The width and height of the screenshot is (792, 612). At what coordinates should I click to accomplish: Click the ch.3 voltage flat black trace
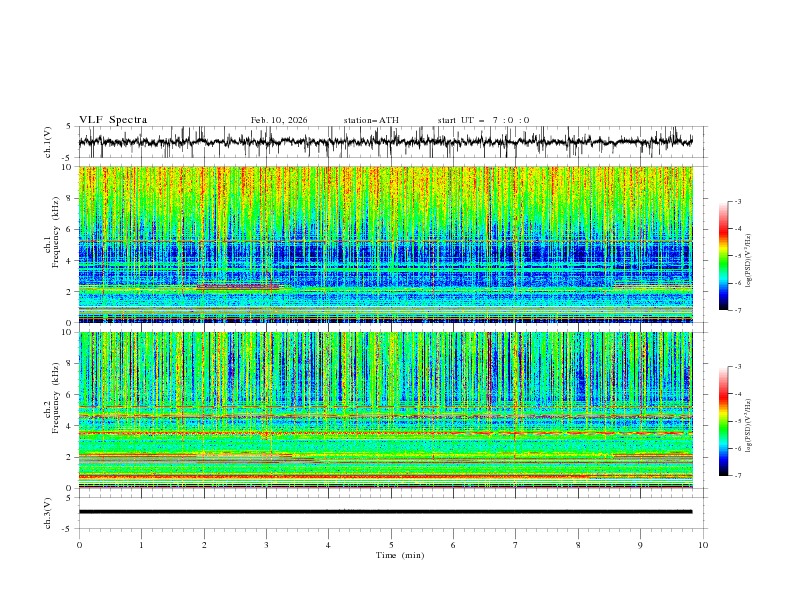[x=385, y=511]
